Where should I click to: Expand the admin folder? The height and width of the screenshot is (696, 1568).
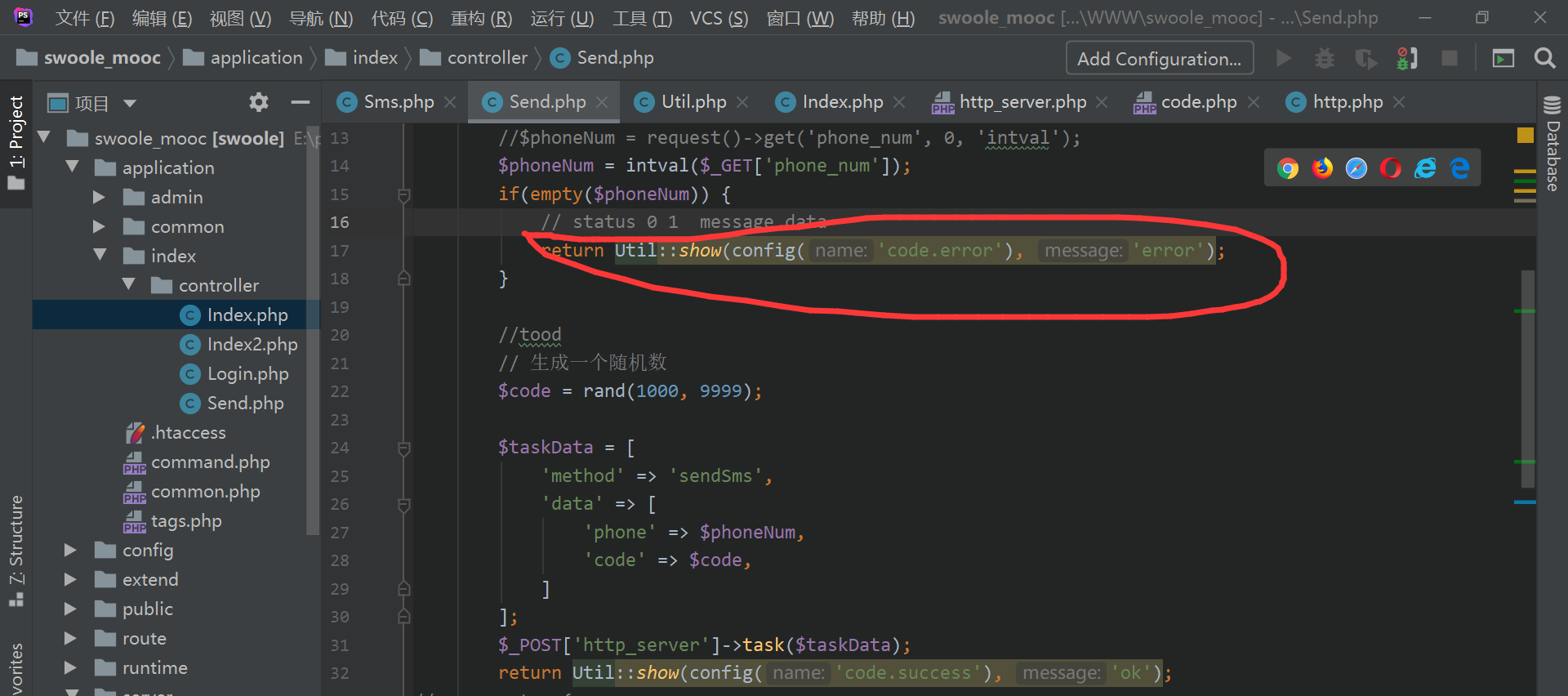coord(99,197)
